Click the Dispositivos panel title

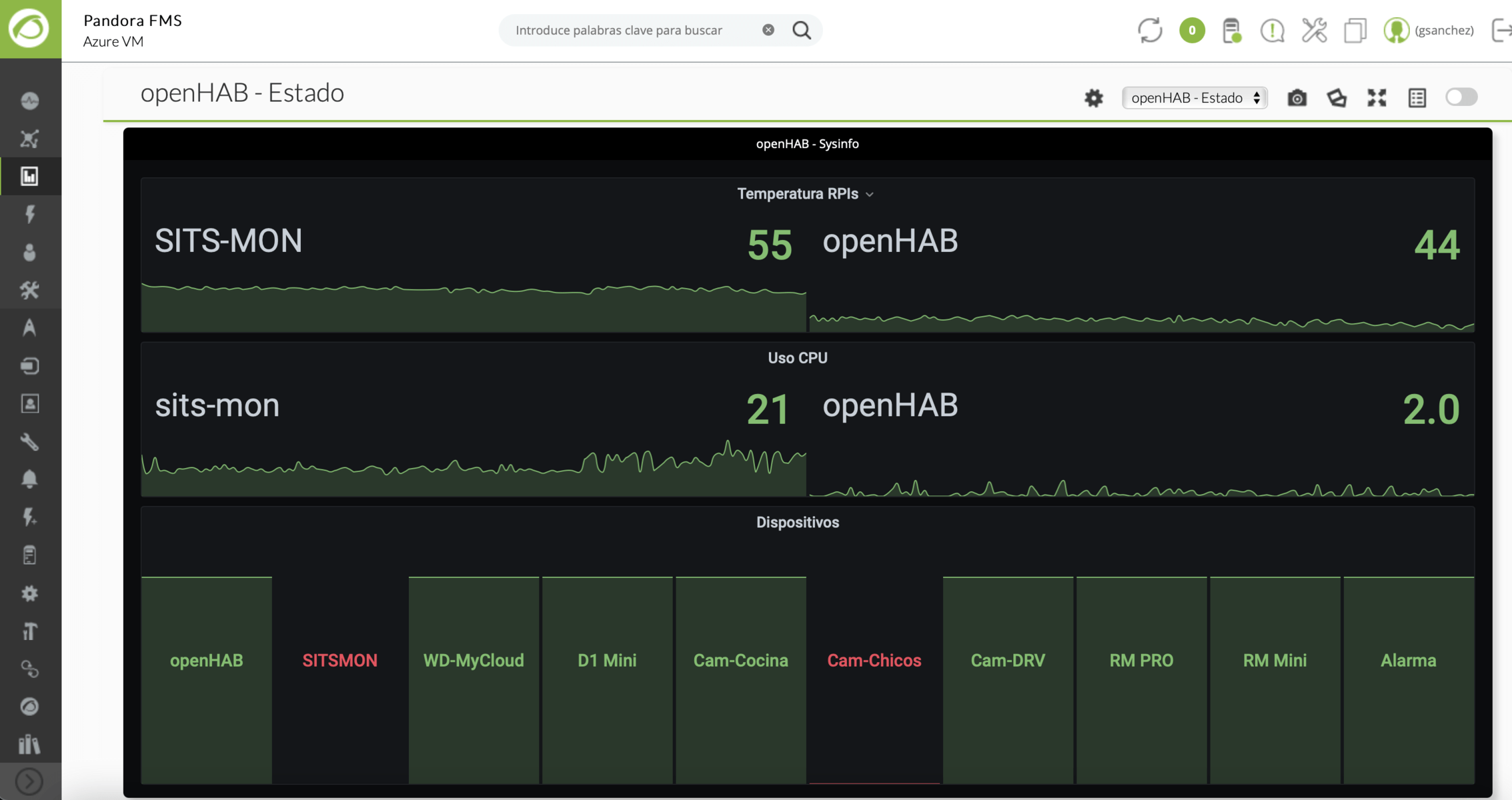(798, 523)
